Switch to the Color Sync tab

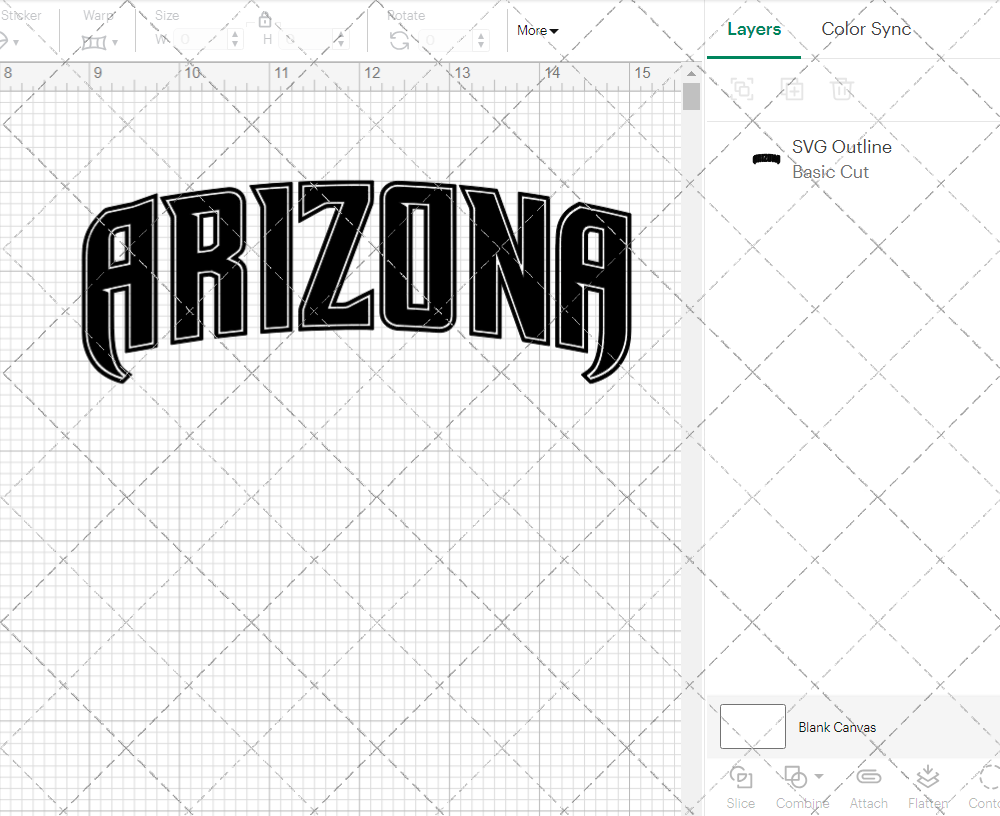(866, 29)
